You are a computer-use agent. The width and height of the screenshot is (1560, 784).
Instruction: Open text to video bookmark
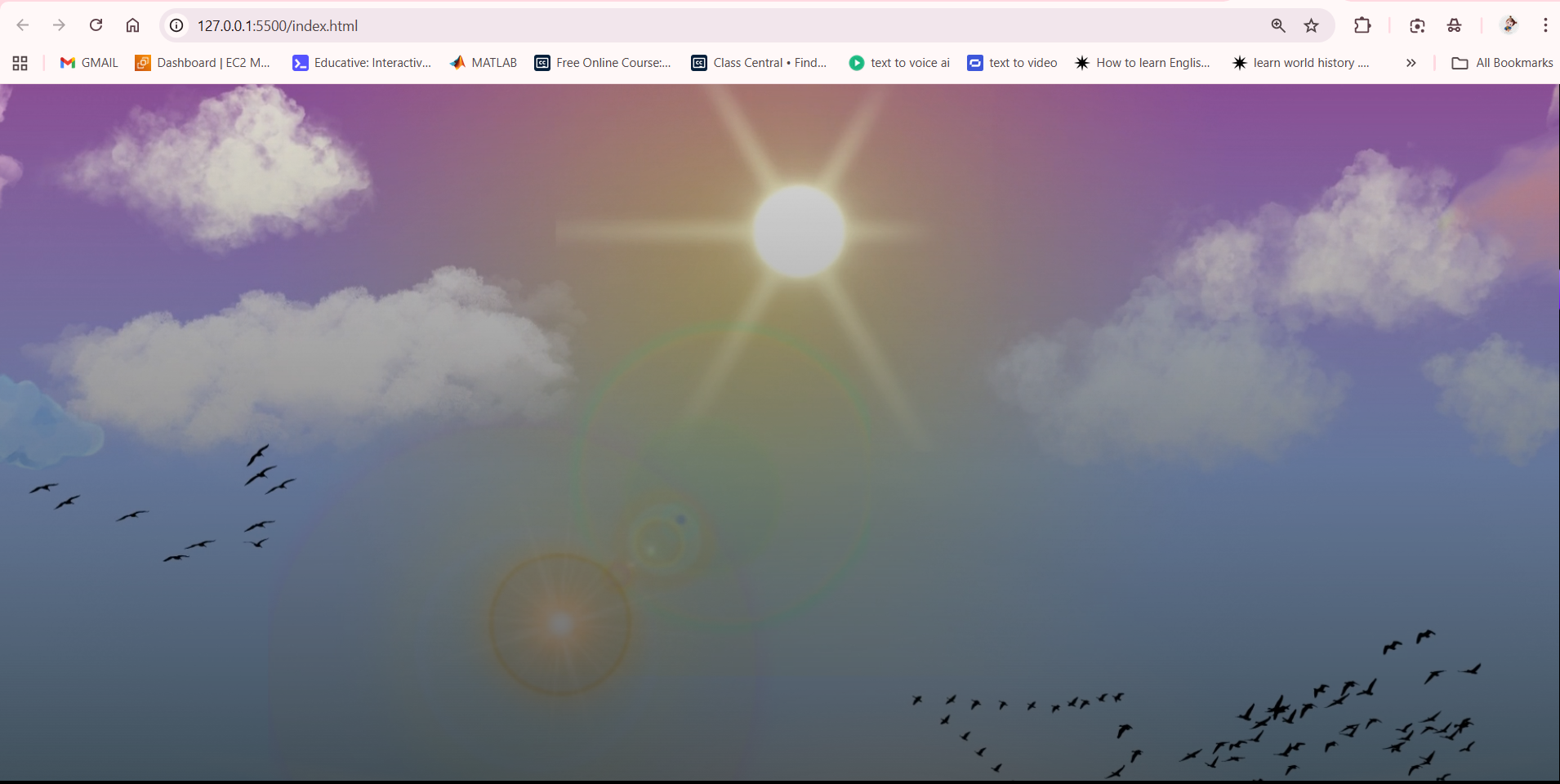[x=1012, y=63]
